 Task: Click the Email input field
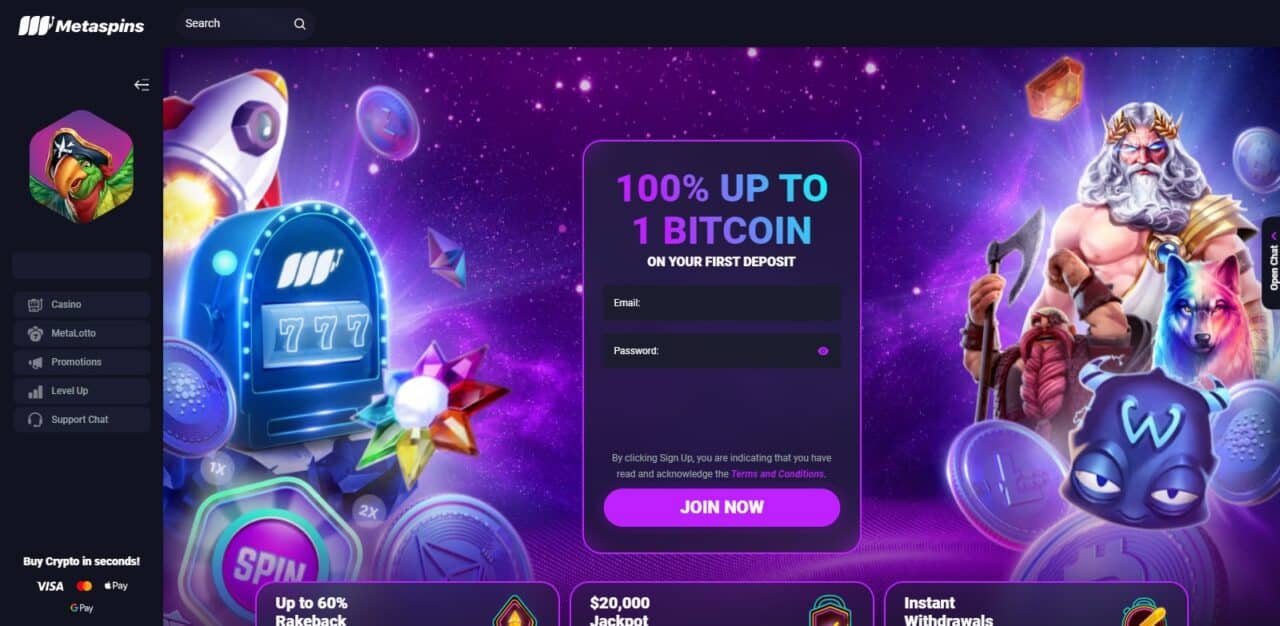pos(722,302)
